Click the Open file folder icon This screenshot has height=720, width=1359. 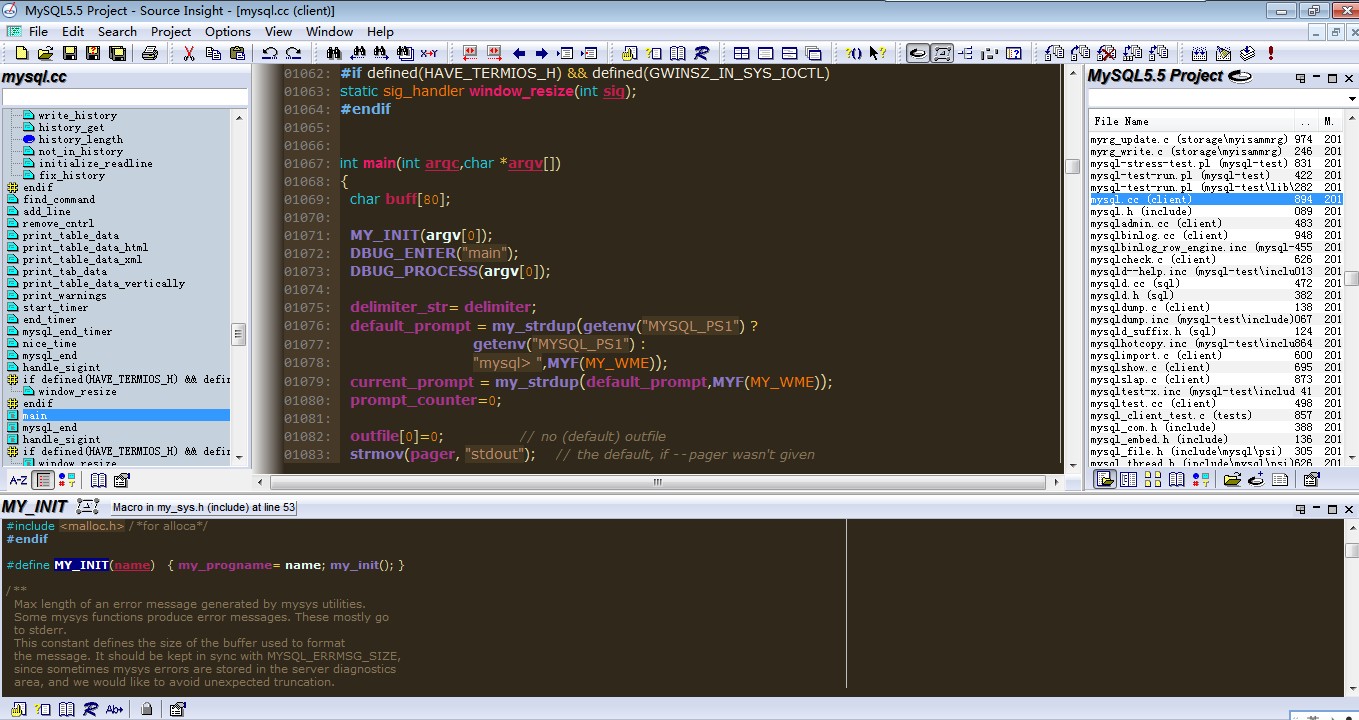click(x=45, y=53)
